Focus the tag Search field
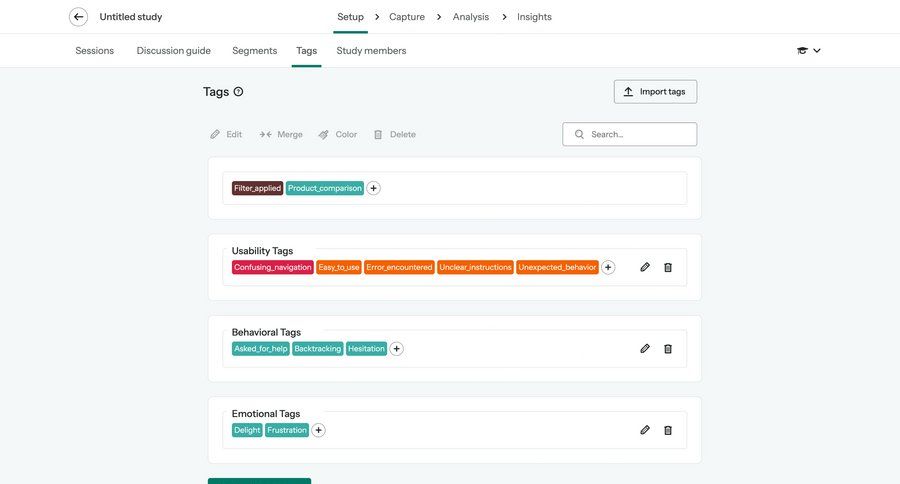This screenshot has height=484, width=900. tap(638, 135)
